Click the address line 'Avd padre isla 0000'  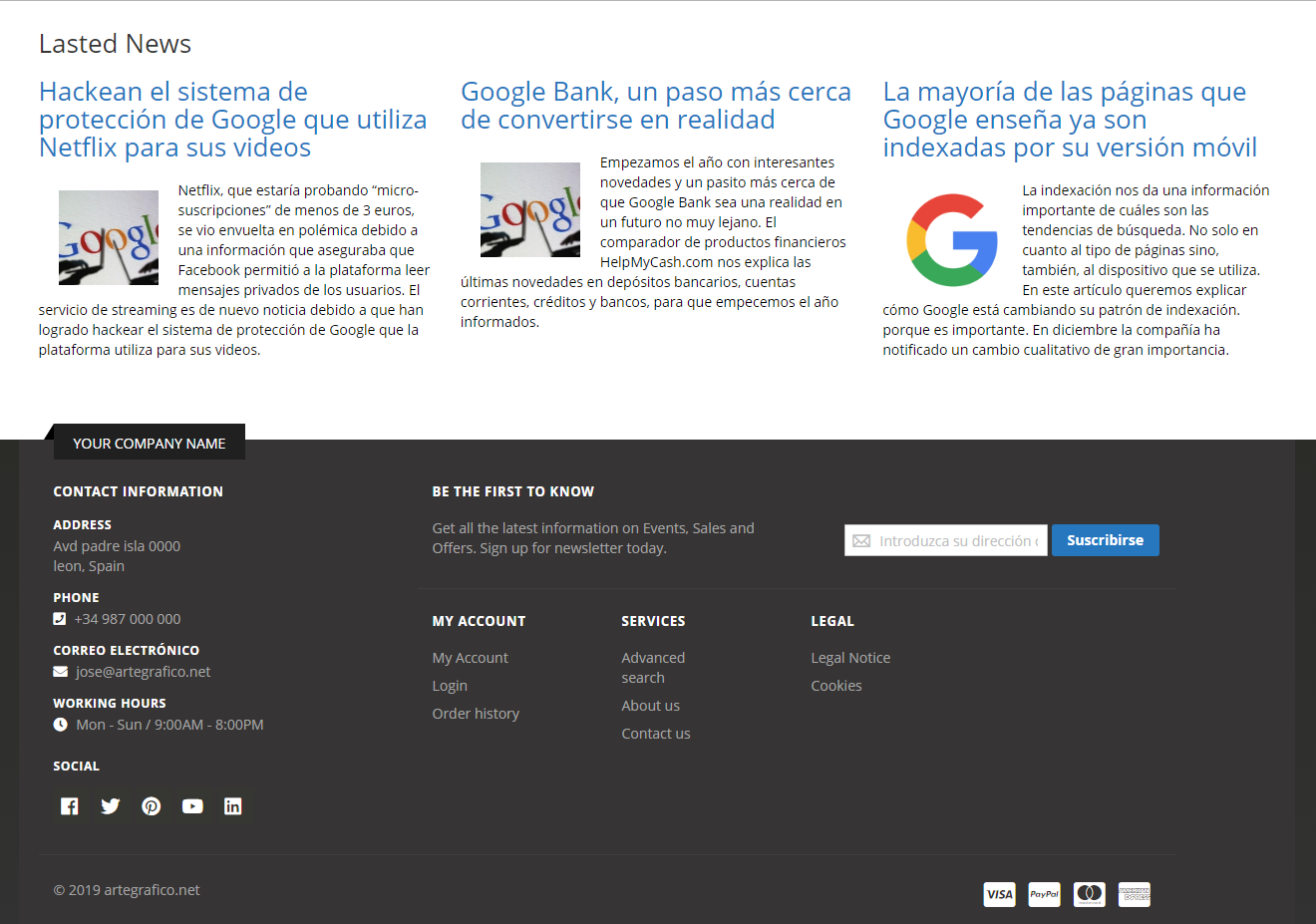click(117, 546)
